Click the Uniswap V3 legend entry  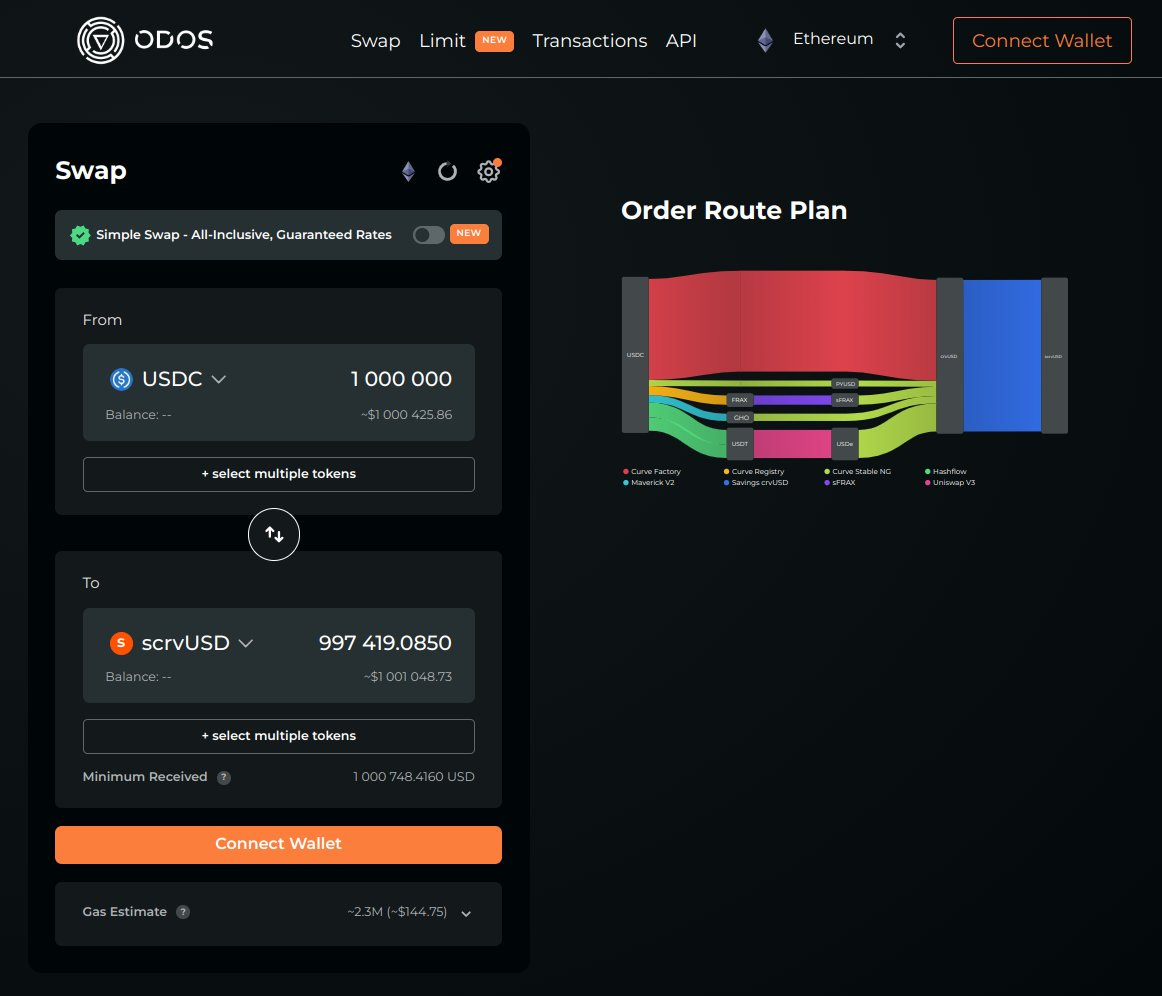(x=950, y=482)
